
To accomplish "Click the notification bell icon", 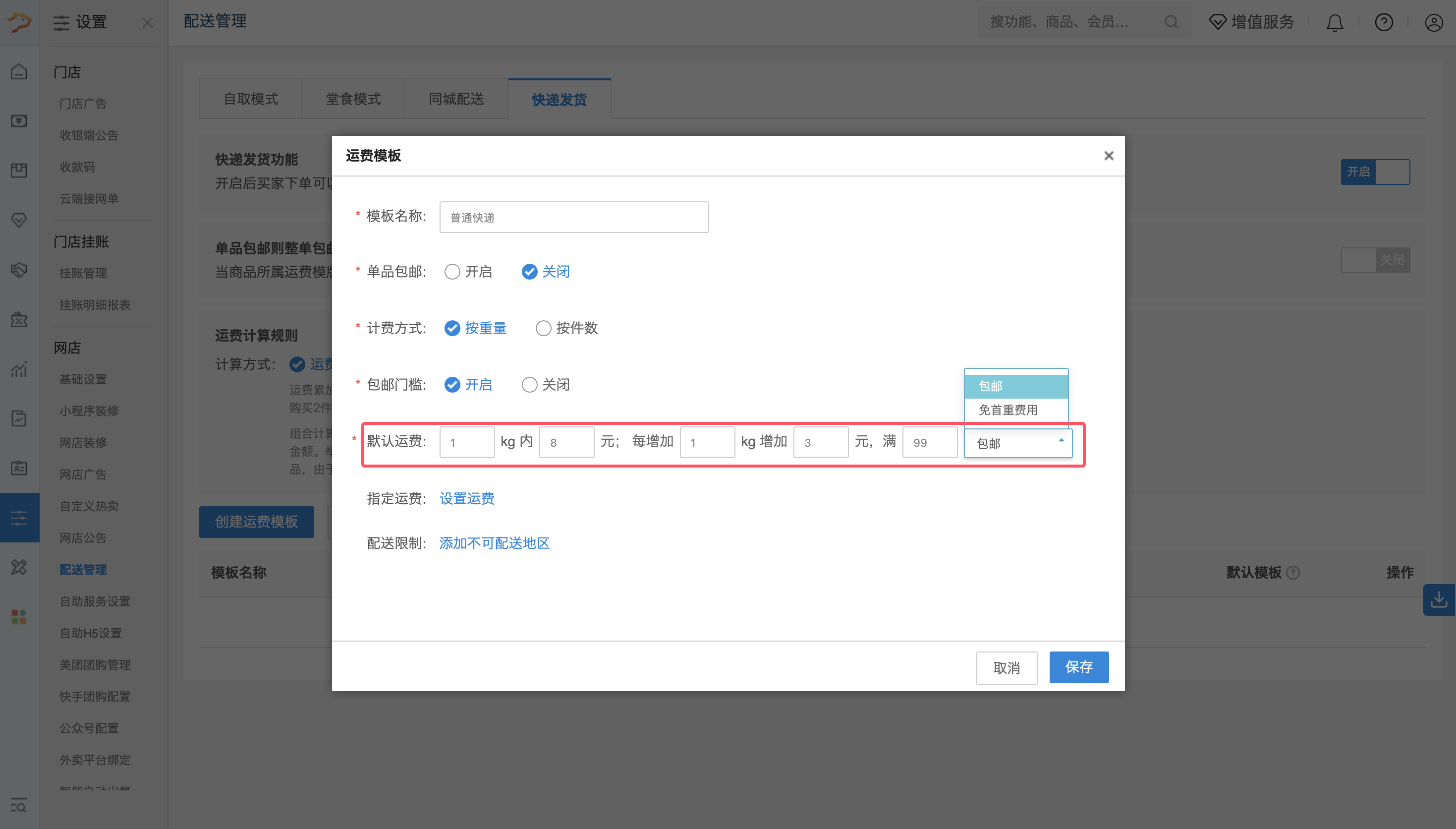I will (1334, 23).
